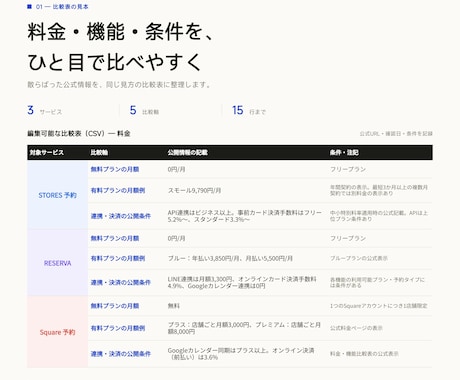Image resolution: width=460 pixels, height=380 pixels.
Task: Click the cell starting 'Googleカレンダー同期はプラス以上'
Action: [x=241, y=354]
